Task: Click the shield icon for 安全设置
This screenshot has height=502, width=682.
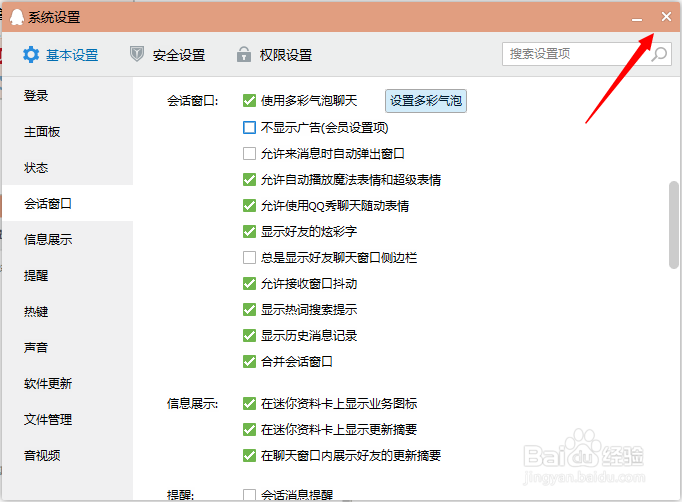Action: point(137,54)
